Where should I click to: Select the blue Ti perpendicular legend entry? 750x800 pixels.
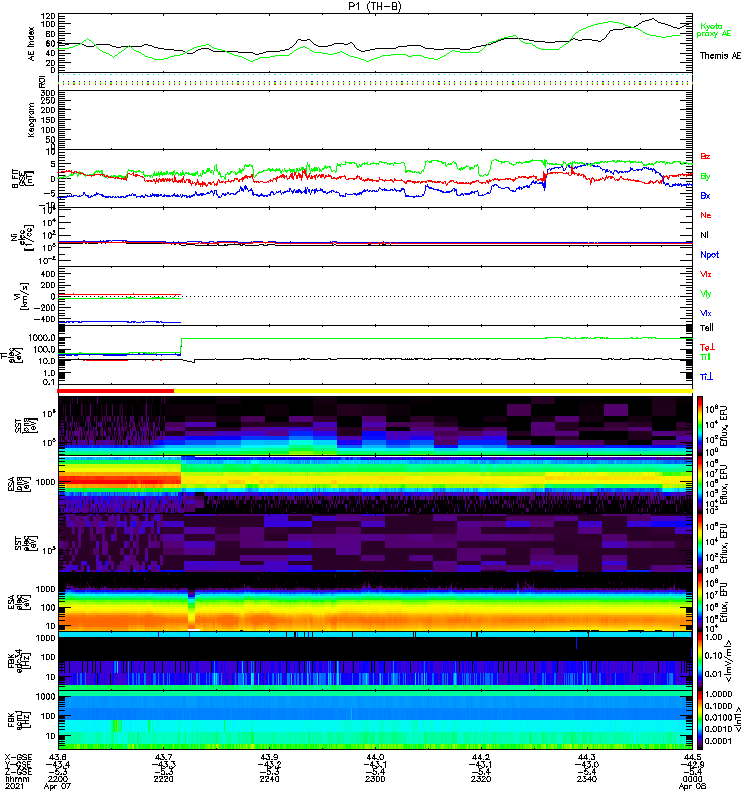(706, 377)
